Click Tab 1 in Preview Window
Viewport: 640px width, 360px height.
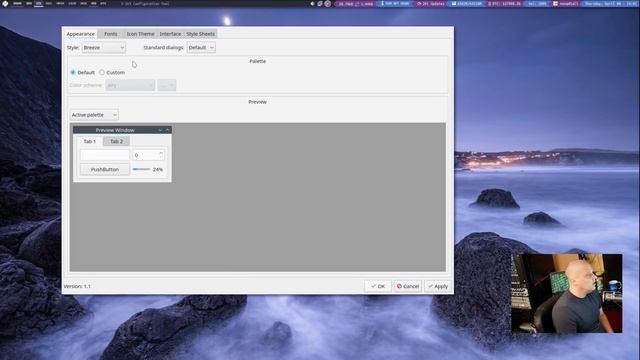[x=90, y=141]
